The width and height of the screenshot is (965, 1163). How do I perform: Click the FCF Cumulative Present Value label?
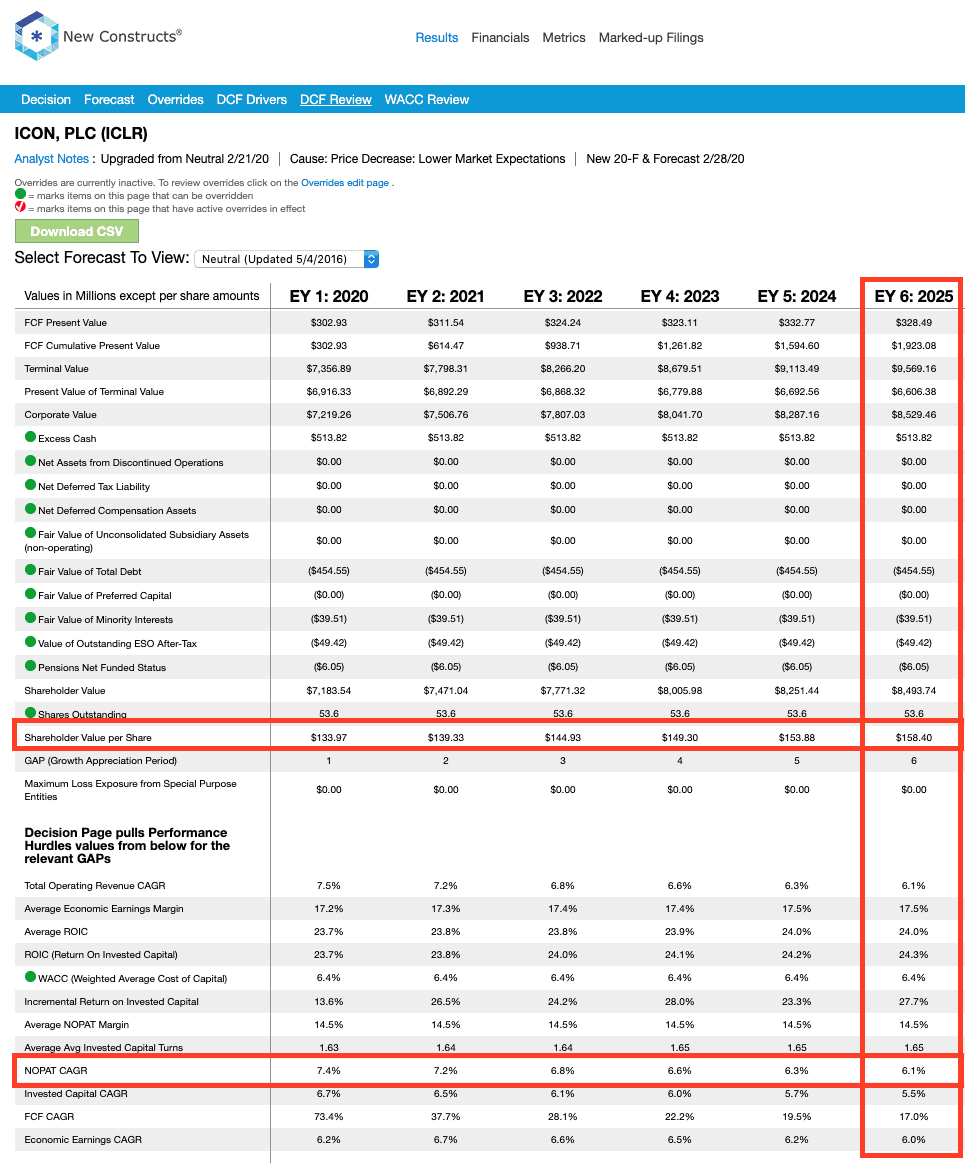click(92, 346)
